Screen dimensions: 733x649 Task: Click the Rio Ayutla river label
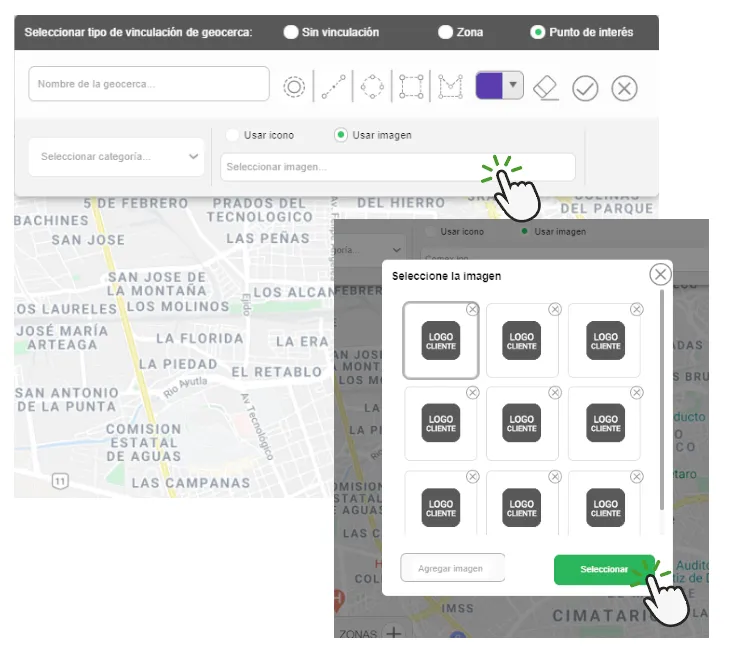[185, 388]
